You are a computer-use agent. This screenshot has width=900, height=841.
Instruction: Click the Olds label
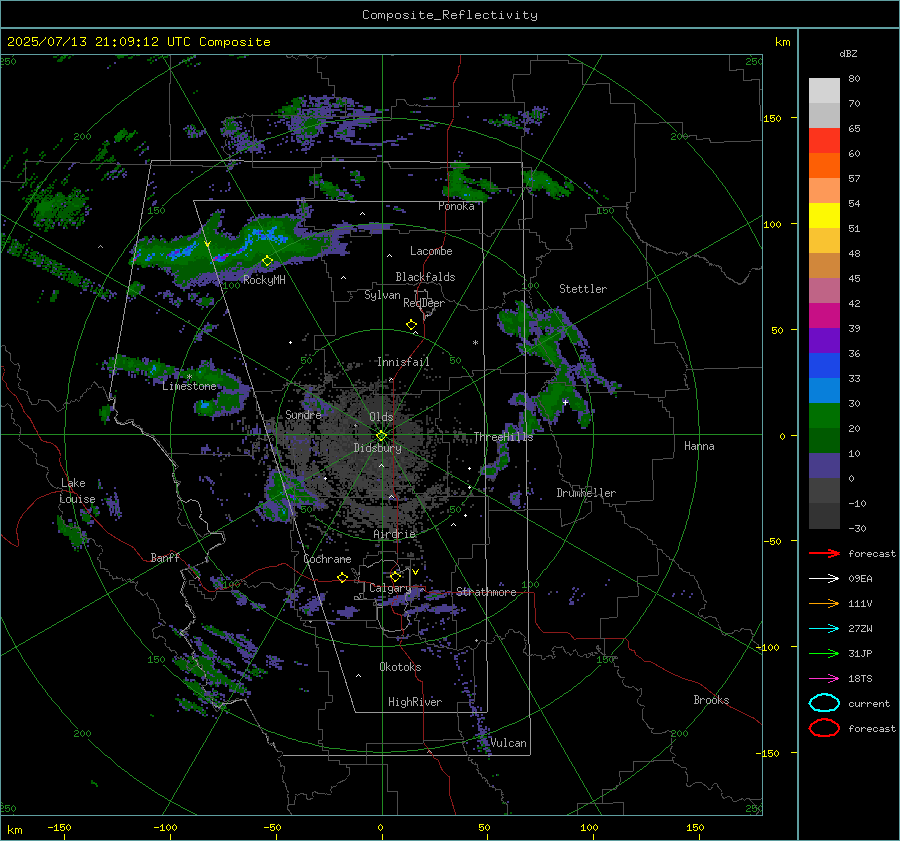(x=381, y=417)
